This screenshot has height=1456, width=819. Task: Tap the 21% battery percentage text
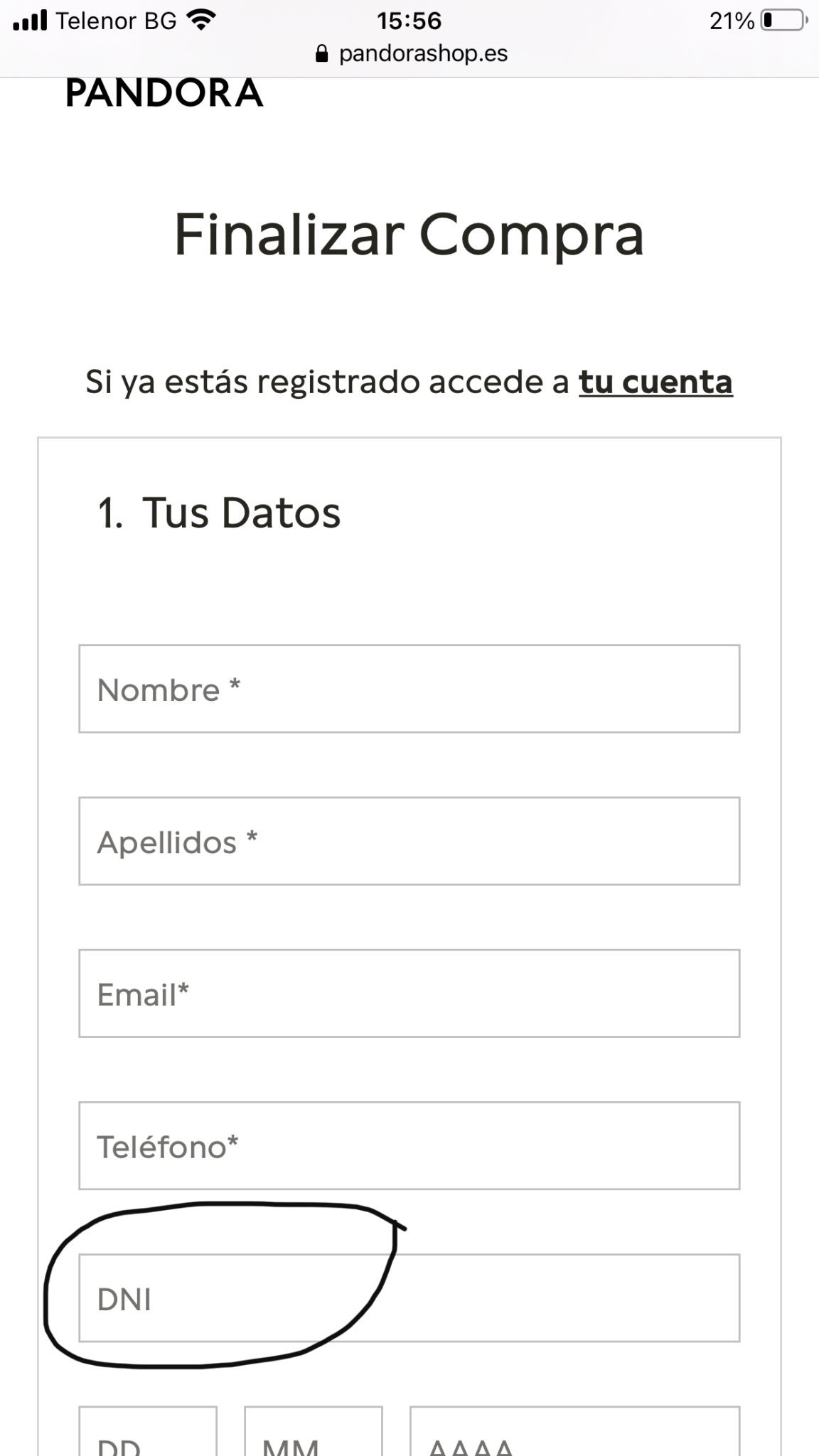(x=732, y=21)
